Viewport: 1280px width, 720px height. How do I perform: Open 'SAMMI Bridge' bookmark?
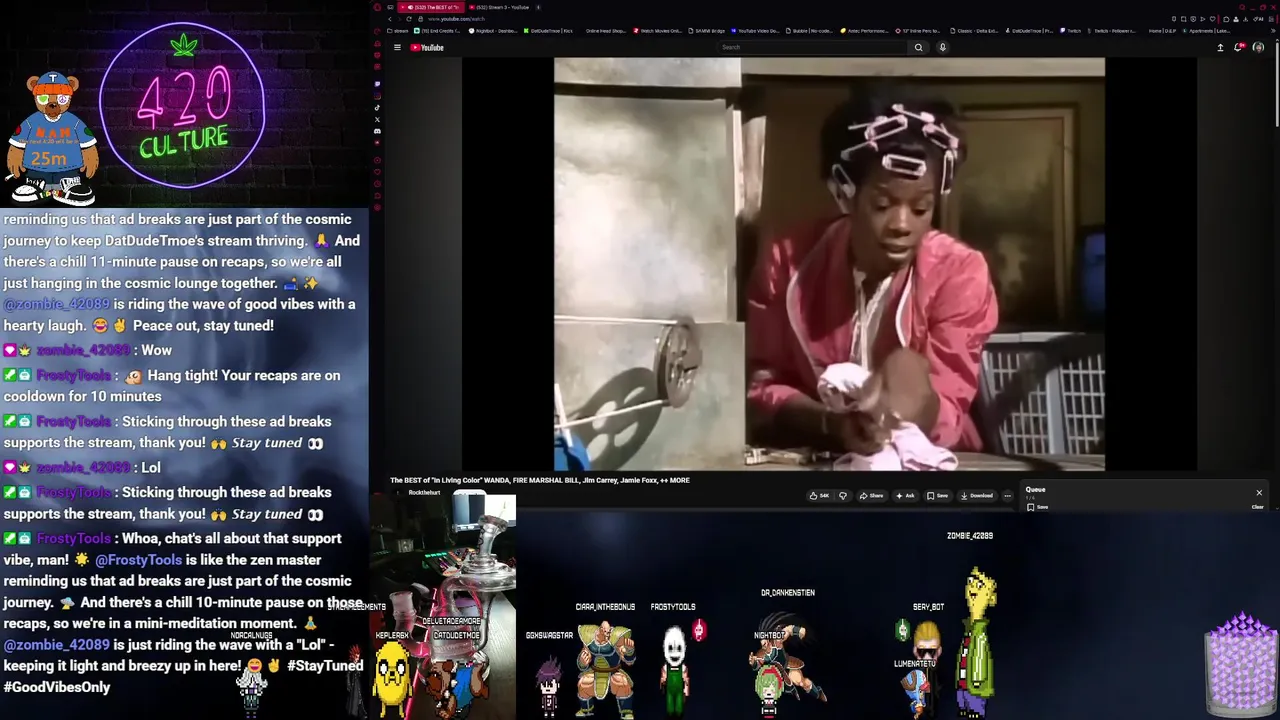point(706,31)
